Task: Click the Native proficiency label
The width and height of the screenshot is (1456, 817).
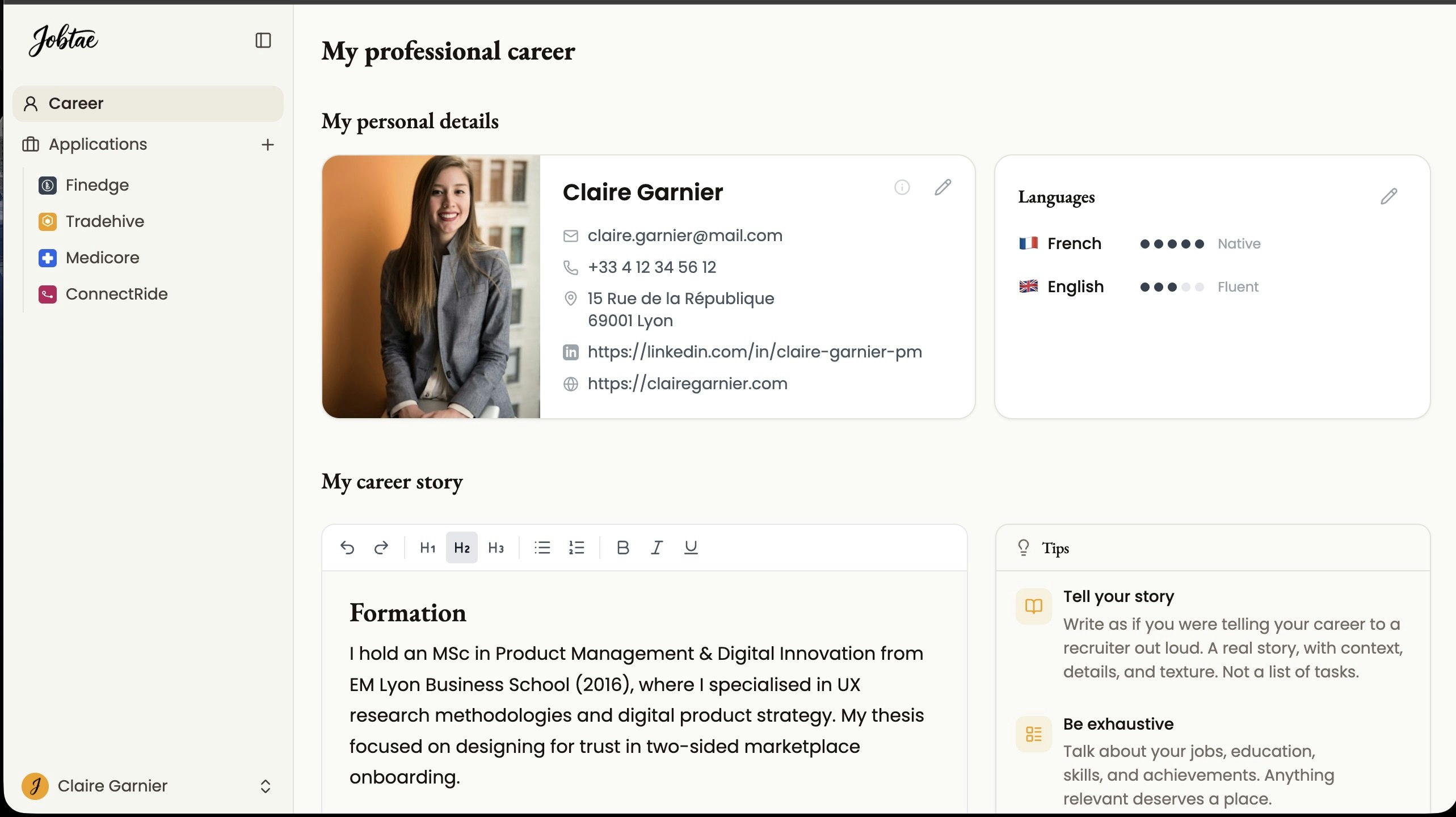Action: [1239, 244]
